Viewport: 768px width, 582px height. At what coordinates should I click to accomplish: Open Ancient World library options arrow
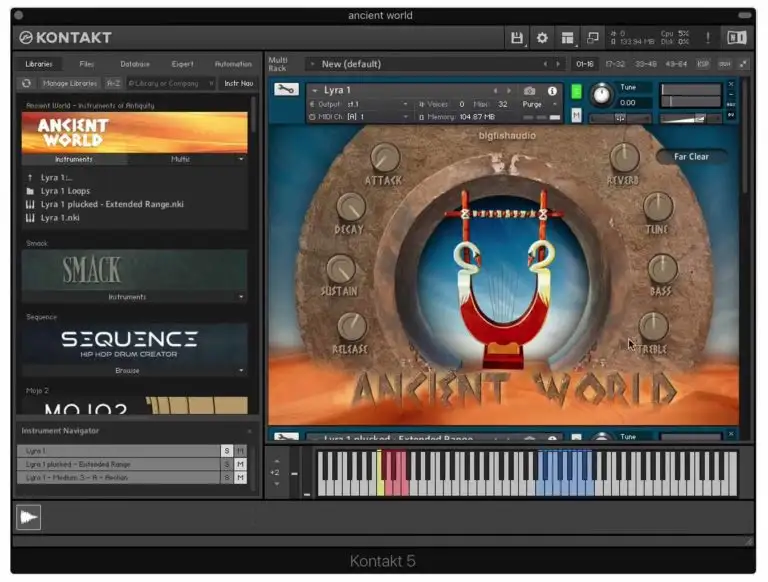(x=241, y=159)
